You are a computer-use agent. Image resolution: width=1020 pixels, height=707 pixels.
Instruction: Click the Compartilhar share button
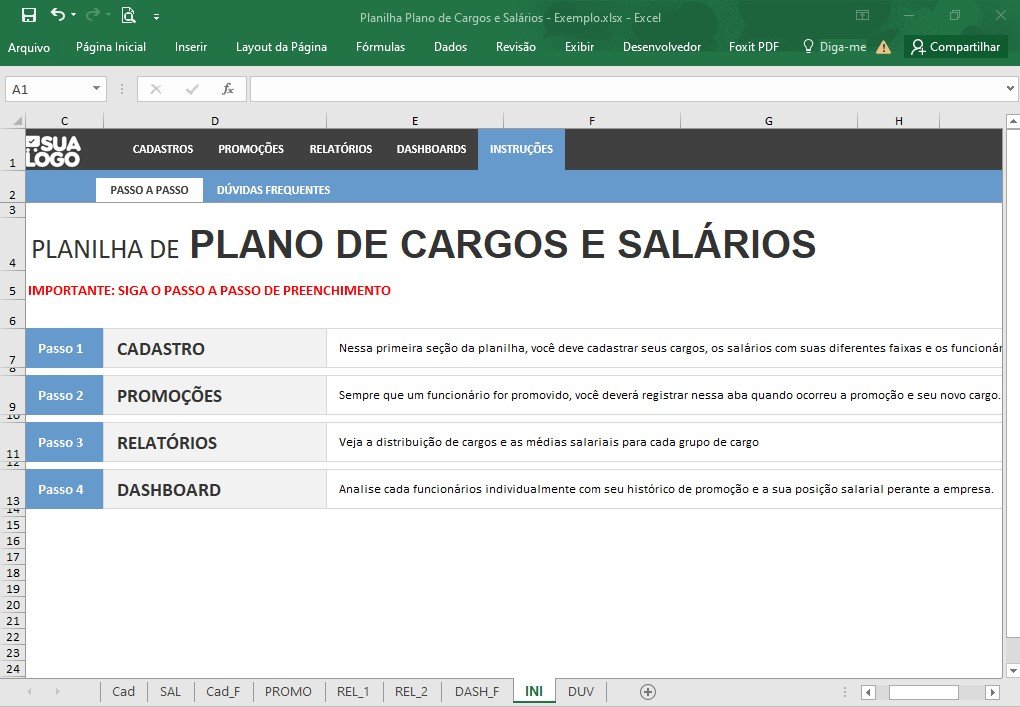pos(955,47)
